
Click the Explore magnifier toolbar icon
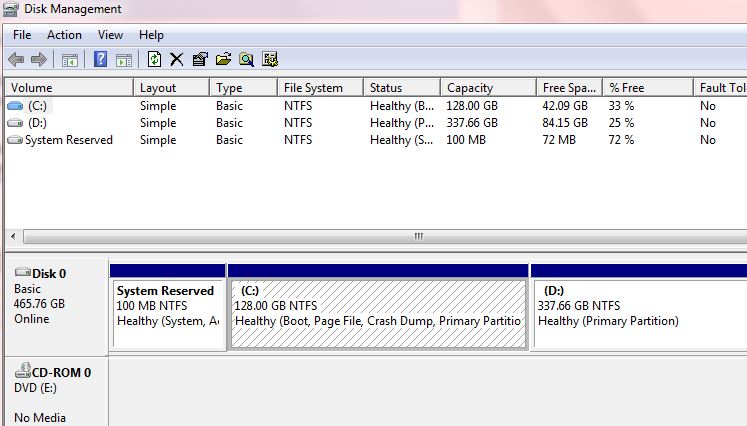point(246,60)
